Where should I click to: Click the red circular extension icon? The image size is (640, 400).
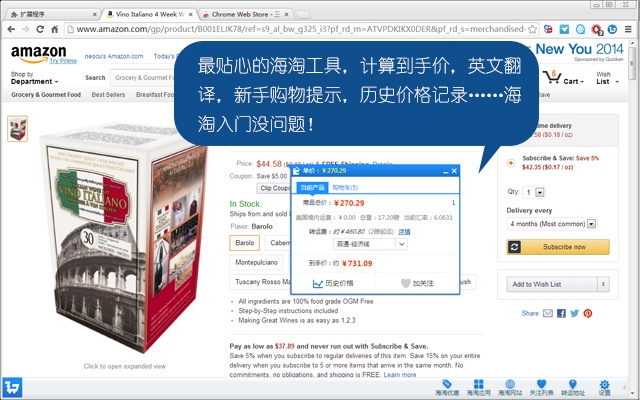pyautogui.click(x=596, y=29)
